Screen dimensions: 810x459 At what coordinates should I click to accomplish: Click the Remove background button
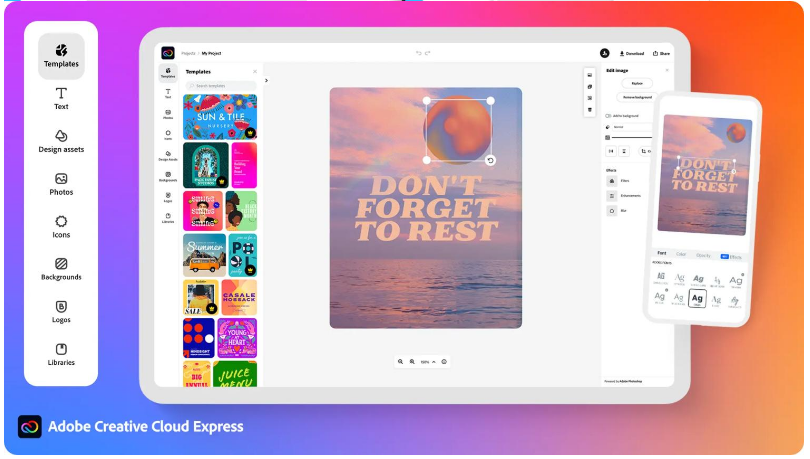637,97
